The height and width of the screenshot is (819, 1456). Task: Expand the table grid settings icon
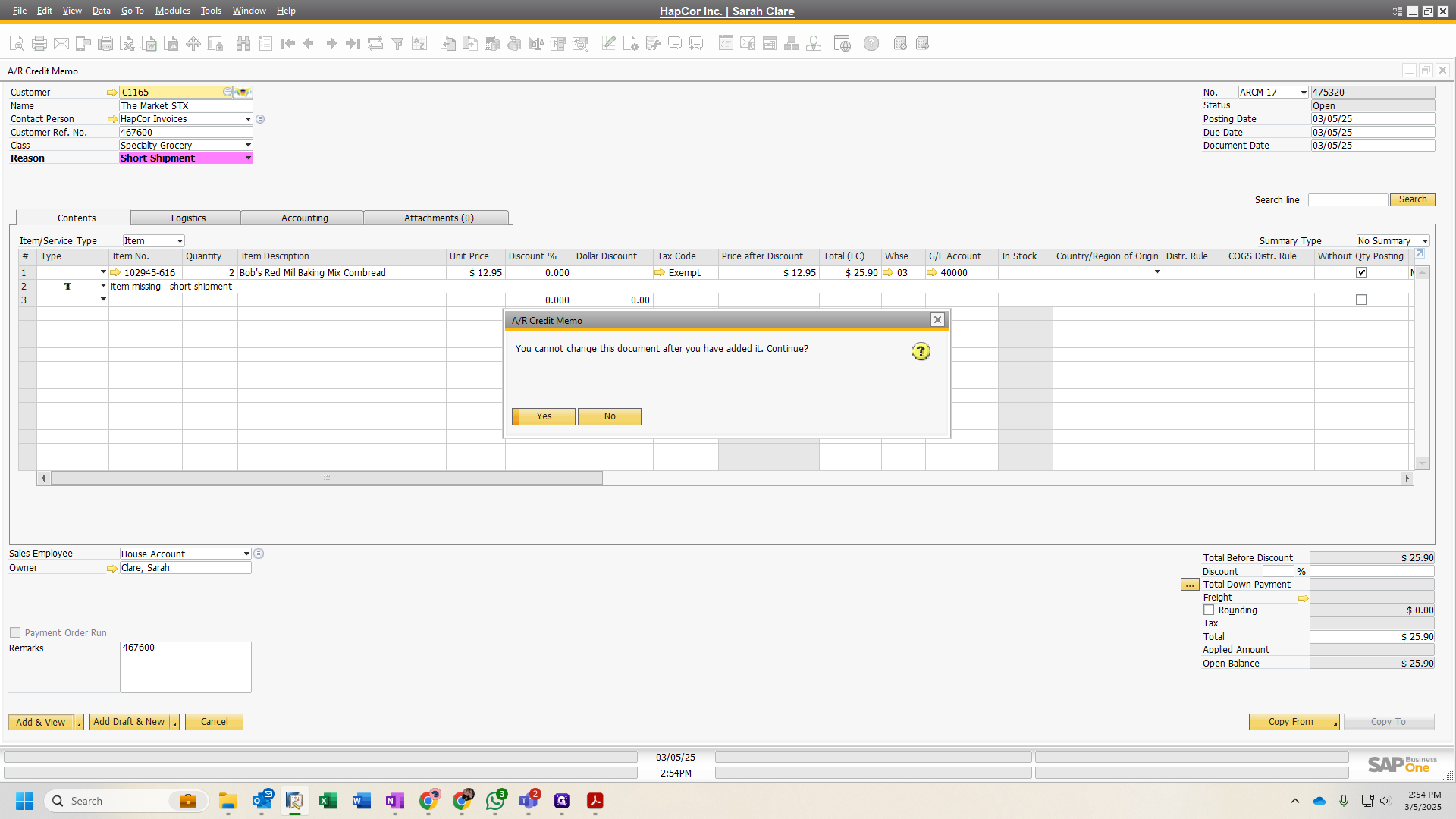(x=1420, y=255)
